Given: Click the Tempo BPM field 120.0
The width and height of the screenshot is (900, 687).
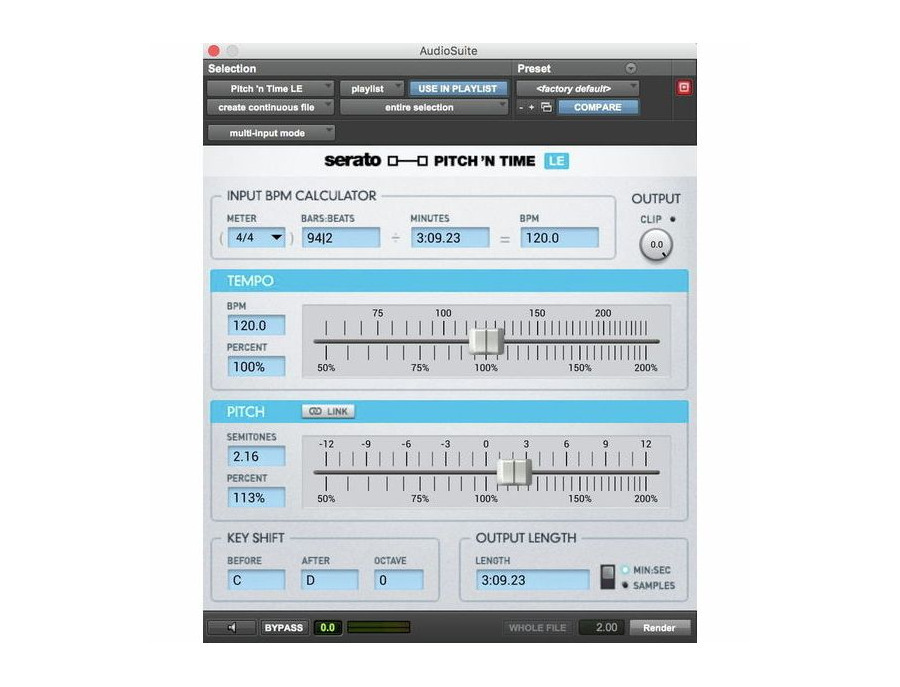Looking at the screenshot, I should 257,325.
